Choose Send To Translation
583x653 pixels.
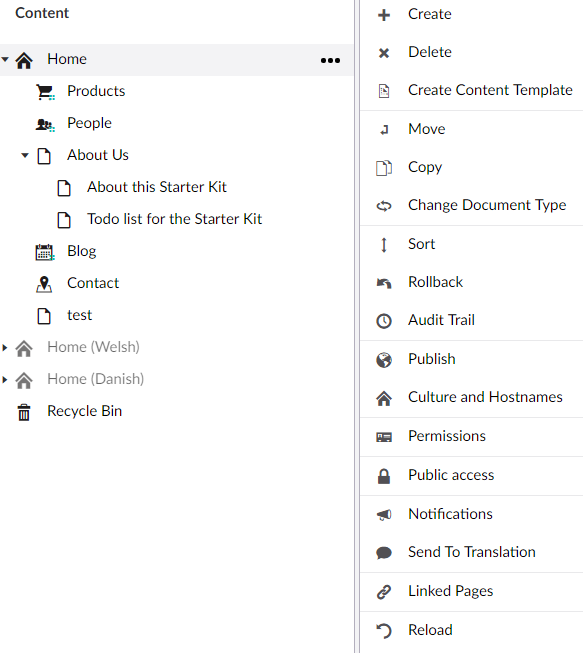pos(471,552)
